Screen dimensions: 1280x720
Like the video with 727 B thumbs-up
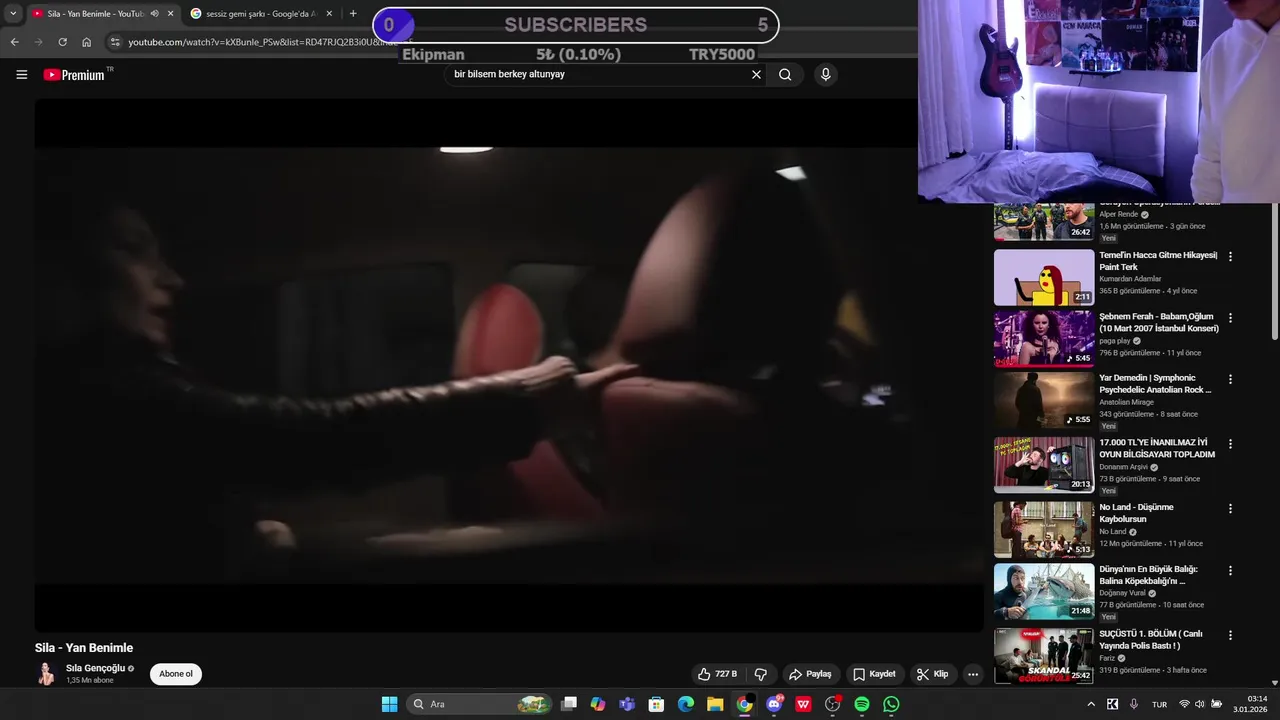coord(717,674)
